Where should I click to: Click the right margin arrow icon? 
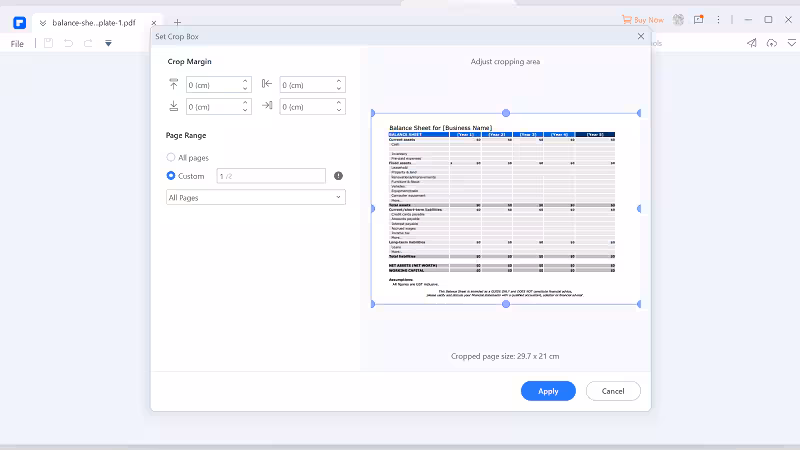tap(267, 105)
